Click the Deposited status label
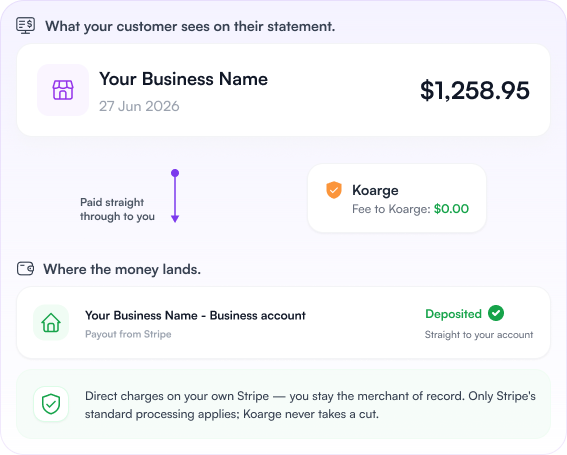This screenshot has width=567, height=455. 453,314
